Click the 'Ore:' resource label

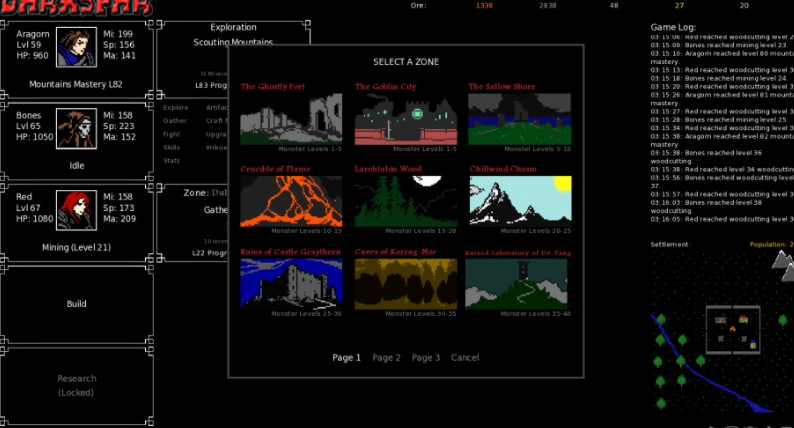pos(418,6)
